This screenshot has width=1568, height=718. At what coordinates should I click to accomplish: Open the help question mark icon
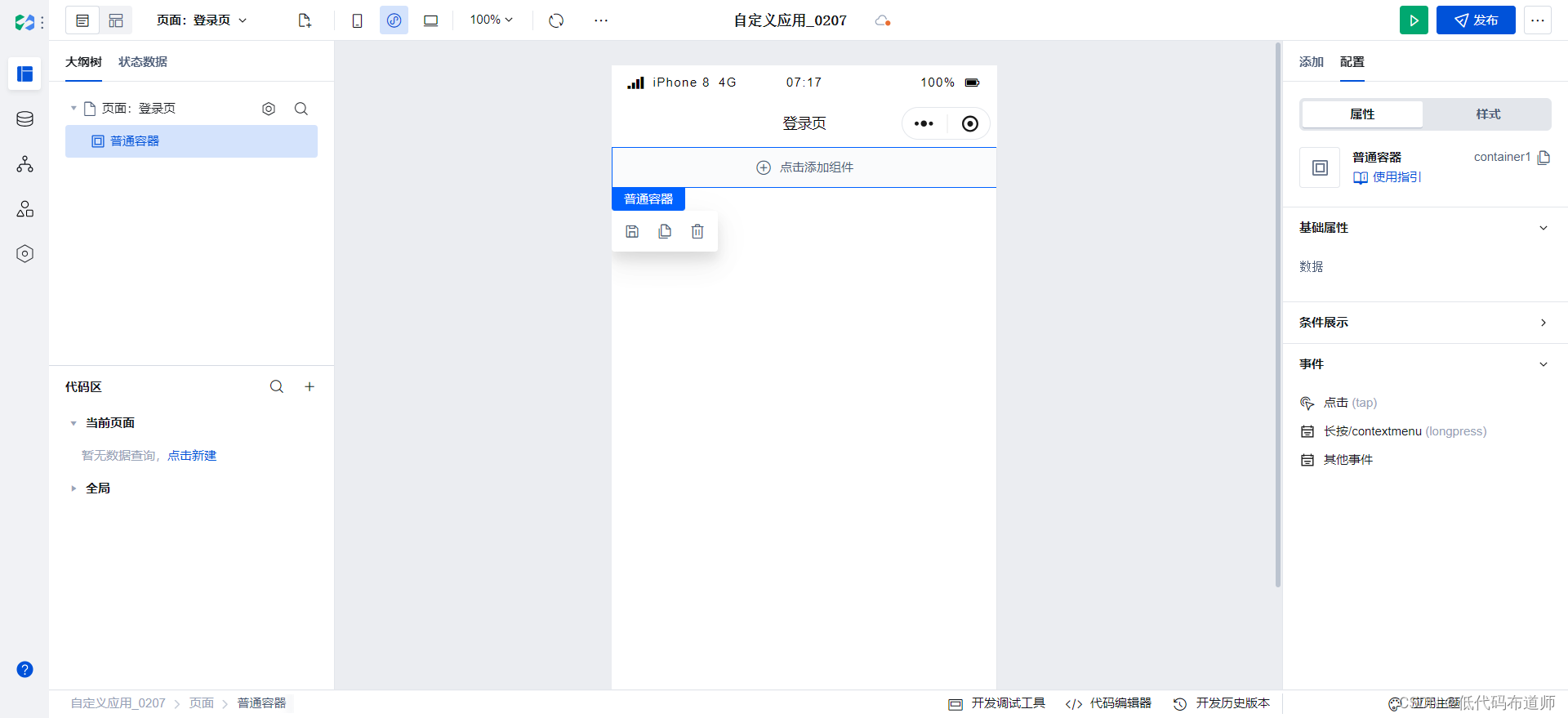[24, 670]
